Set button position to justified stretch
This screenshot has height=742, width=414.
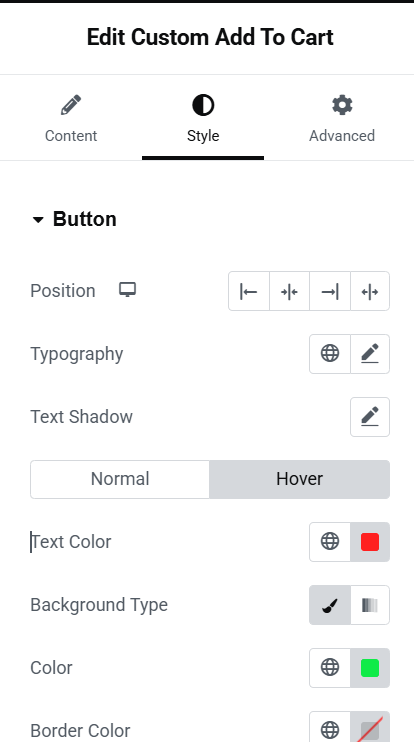click(x=370, y=291)
